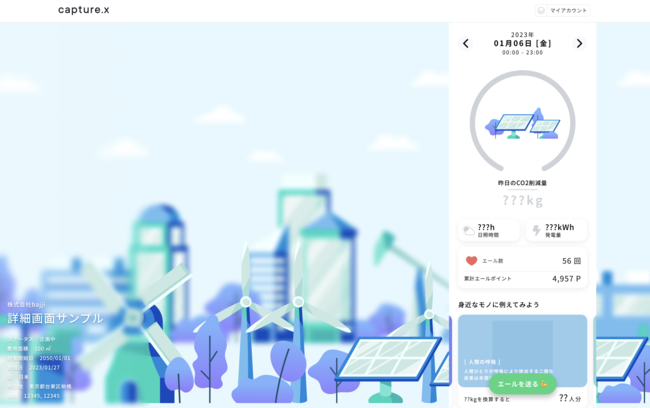This screenshot has height=408, width=650.
Task: Click the circular CO2 gauge ring
Action: pyautogui.click(x=522, y=121)
